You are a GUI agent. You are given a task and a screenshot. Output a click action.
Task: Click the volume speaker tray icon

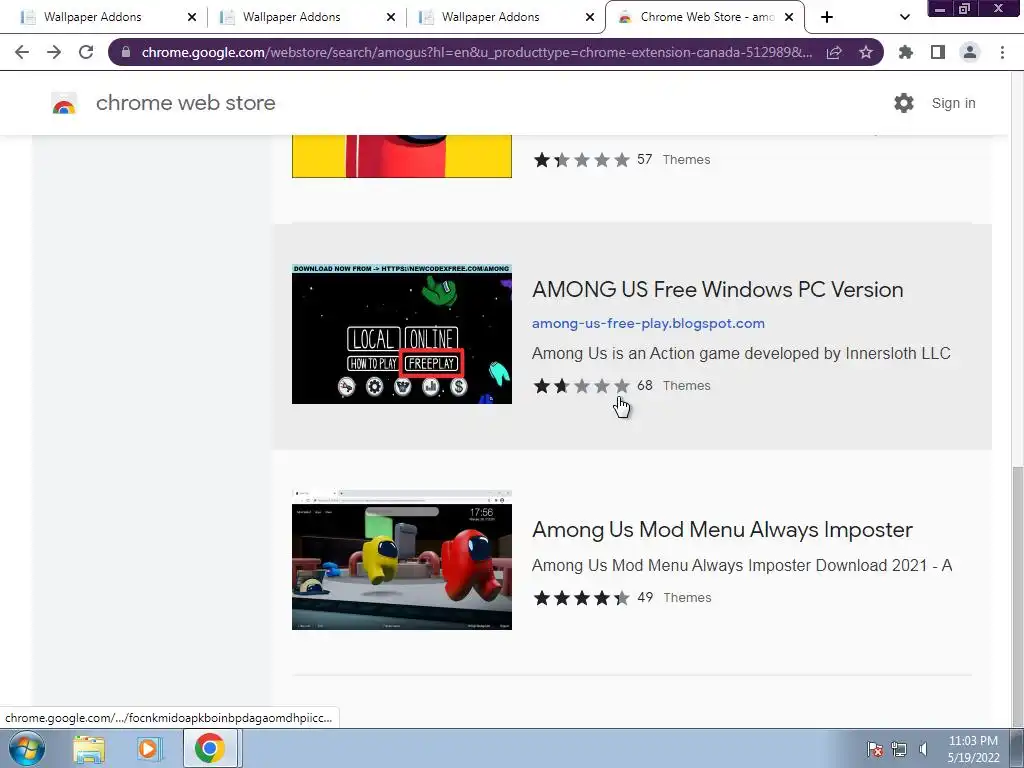[923, 750]
